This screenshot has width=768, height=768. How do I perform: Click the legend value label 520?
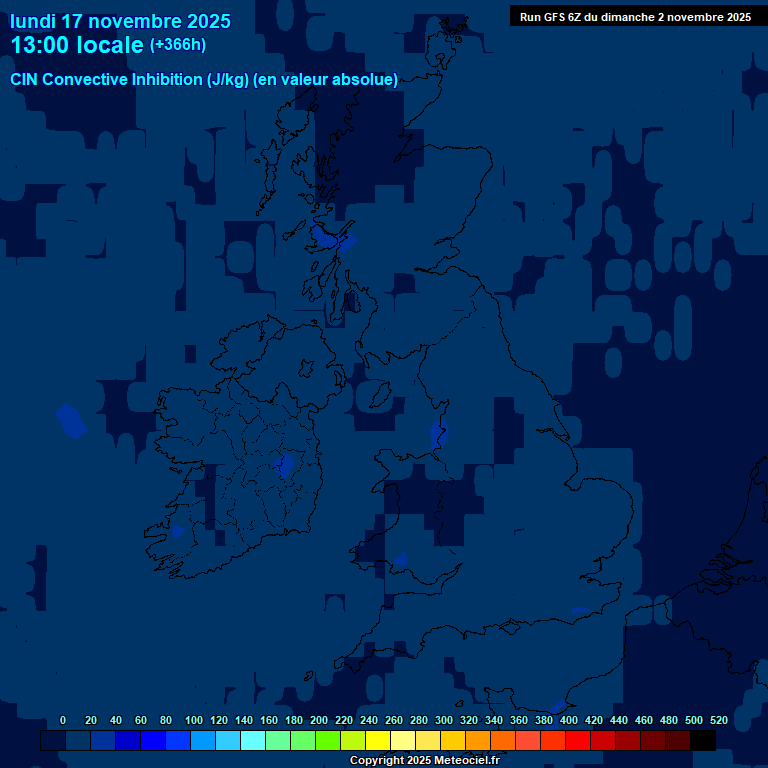(718, 720)
